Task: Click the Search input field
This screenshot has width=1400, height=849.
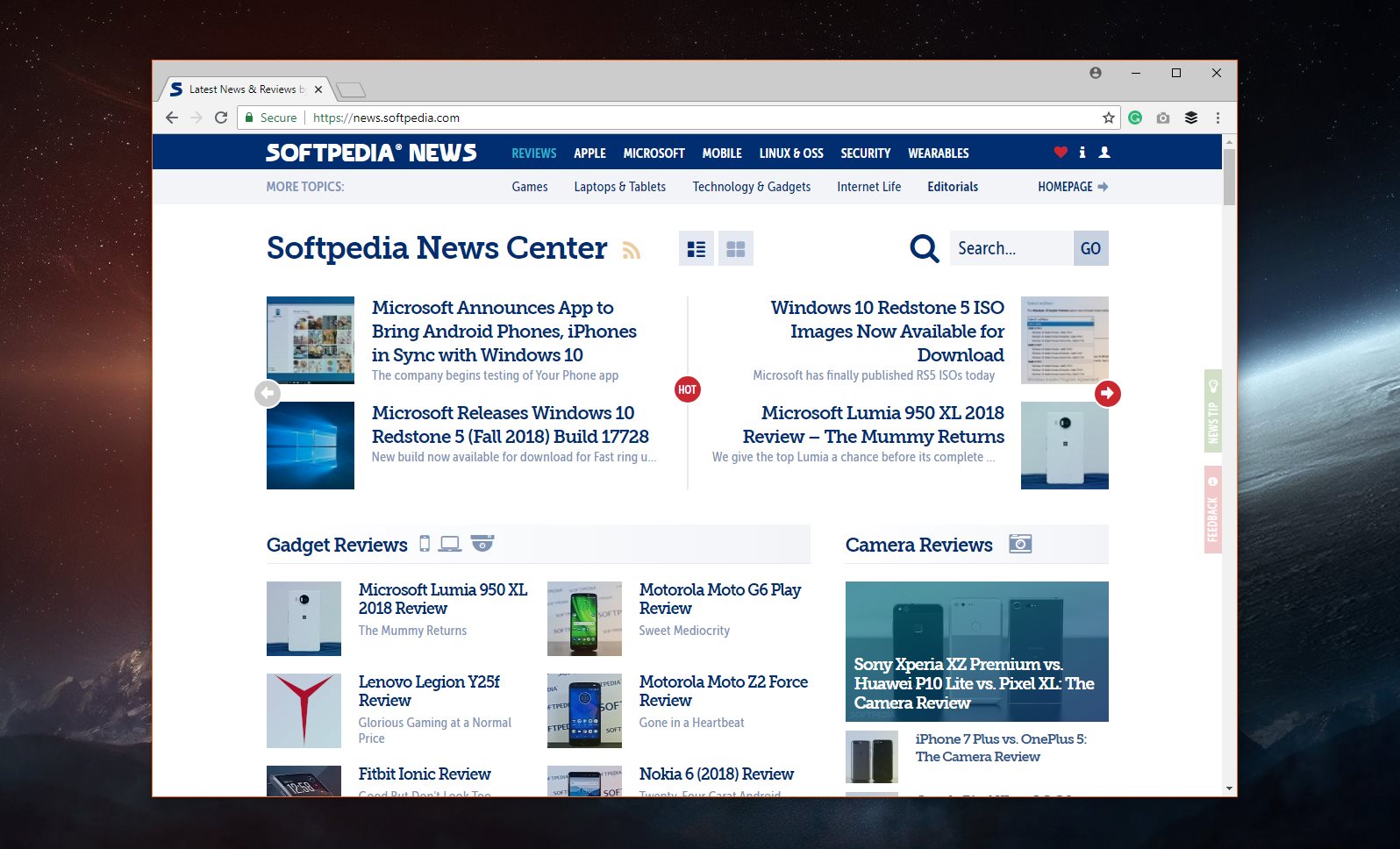Action: [1011, 248]
